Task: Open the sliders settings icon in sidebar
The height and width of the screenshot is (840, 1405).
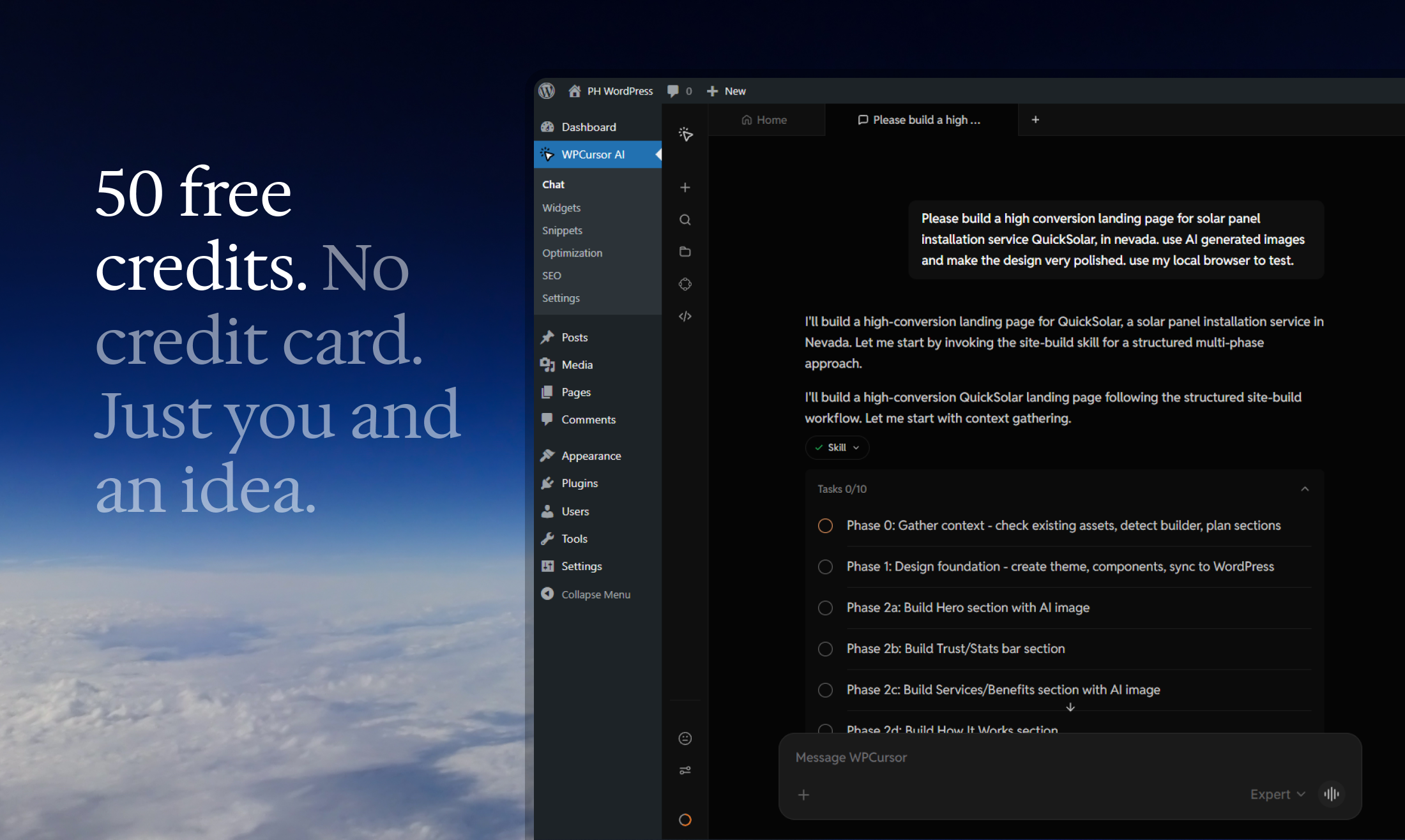Action: [685, 770]
